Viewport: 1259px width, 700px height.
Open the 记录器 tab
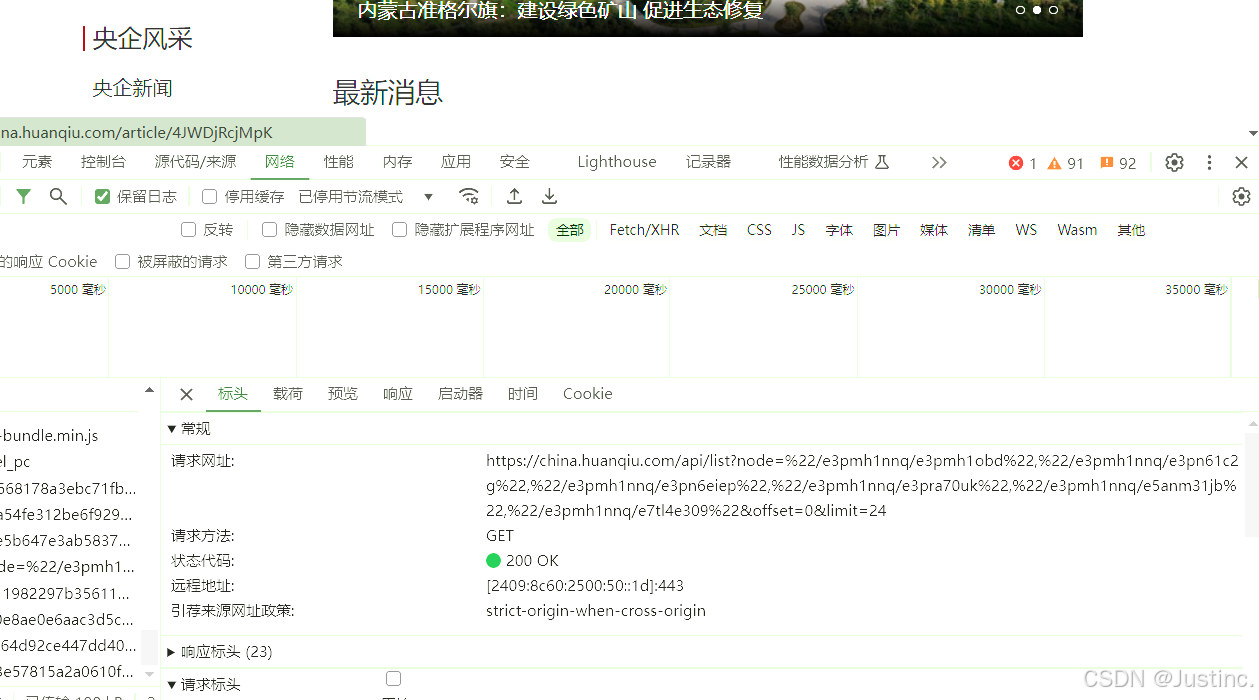(708, 162)
